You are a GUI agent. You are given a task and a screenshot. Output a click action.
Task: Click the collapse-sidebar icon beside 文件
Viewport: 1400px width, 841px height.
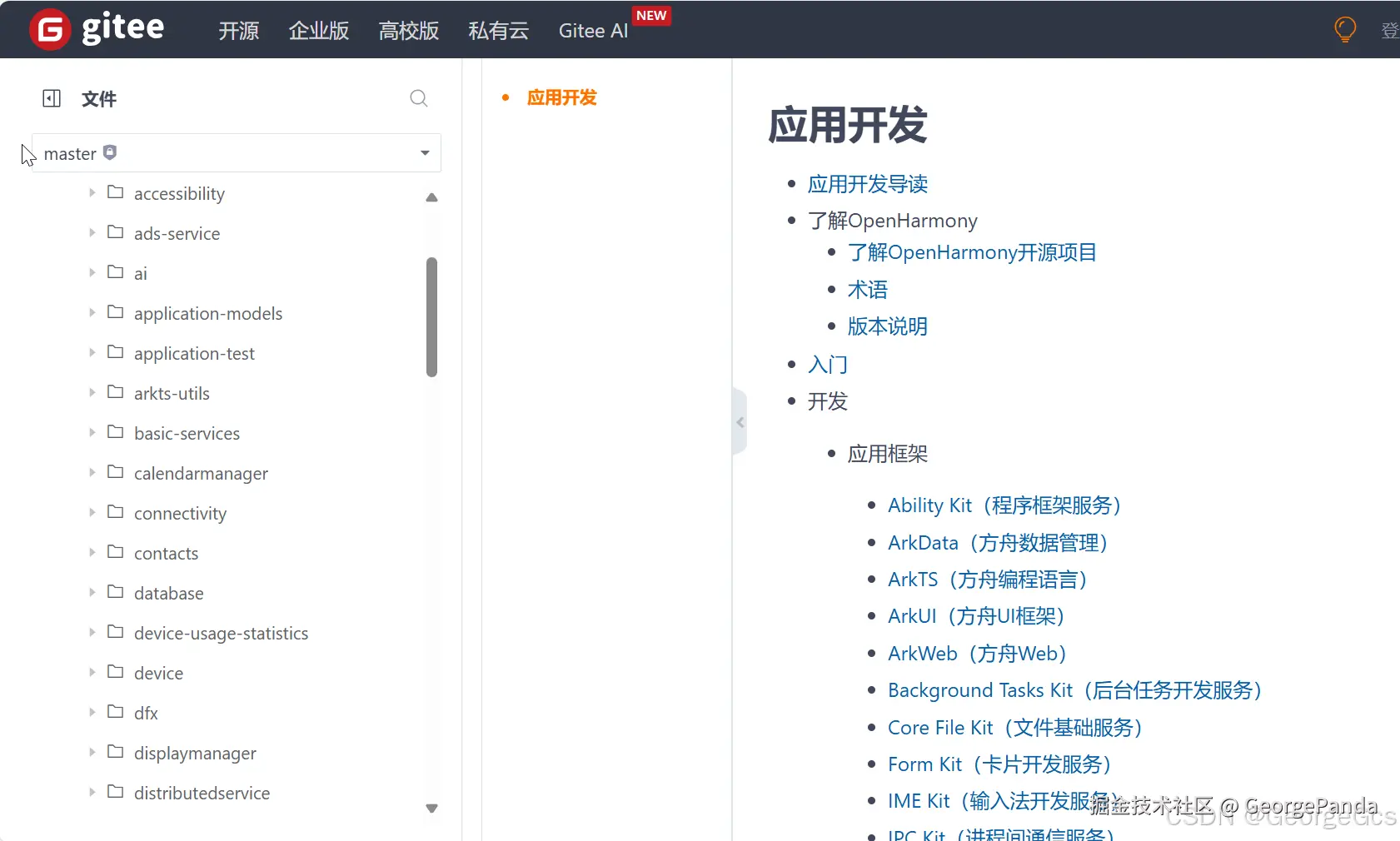click(x=51, y=97)
